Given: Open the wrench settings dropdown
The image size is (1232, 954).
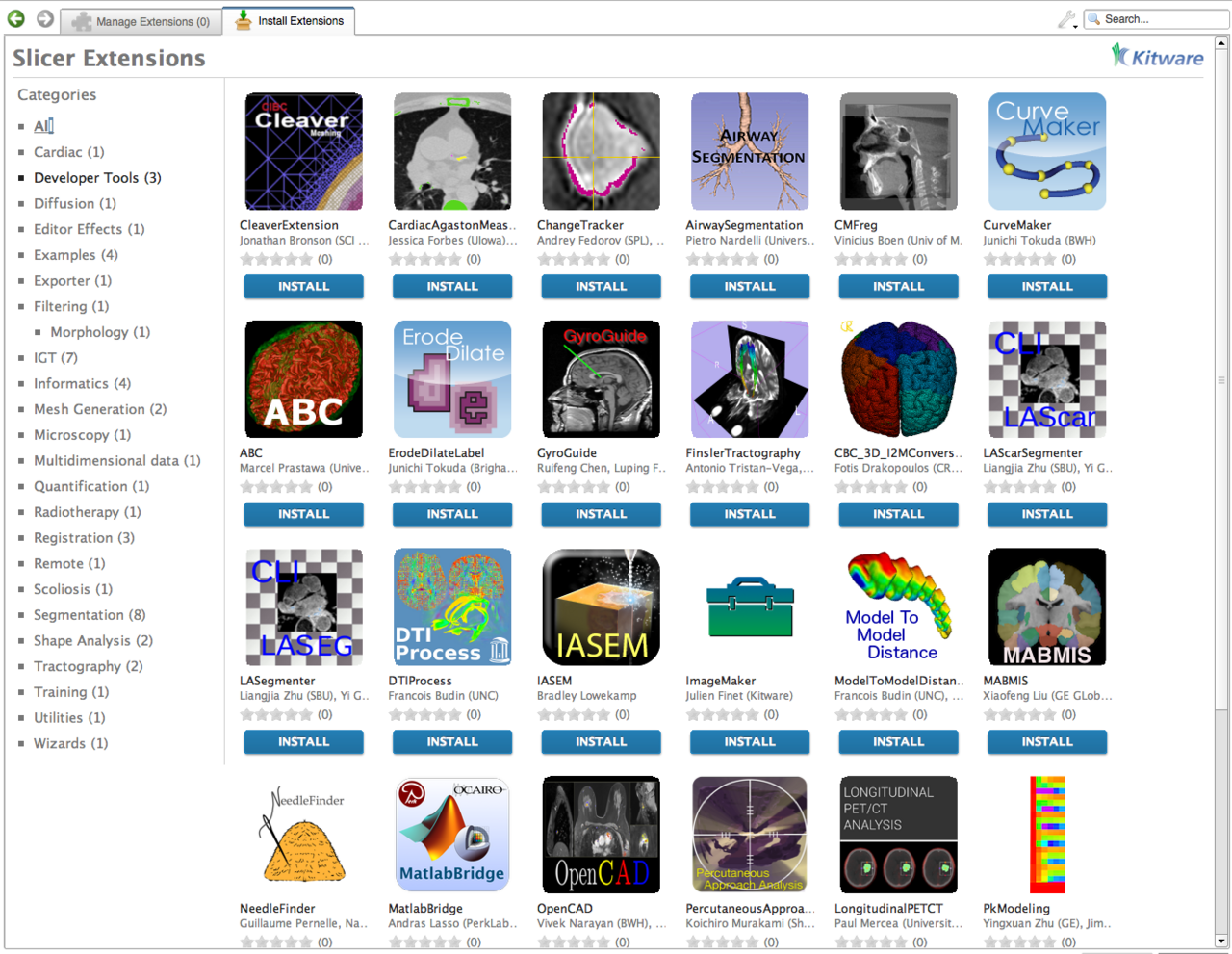Looking at the screenshot, I should pyautogui.click(x=1067, y=19).
